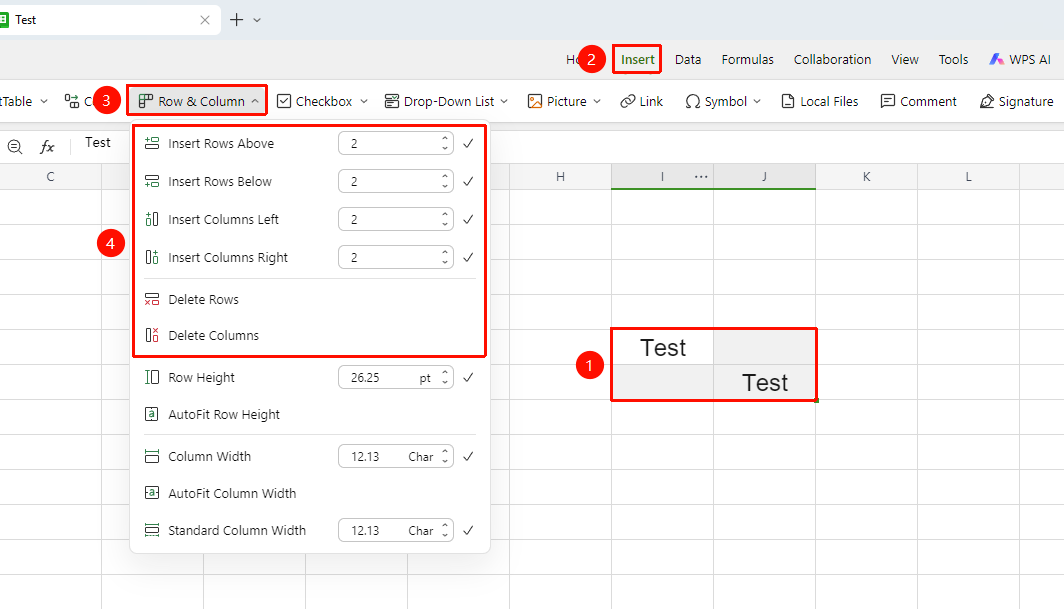
Task: Switch to the Formulas tab
Action: [747, 59]
